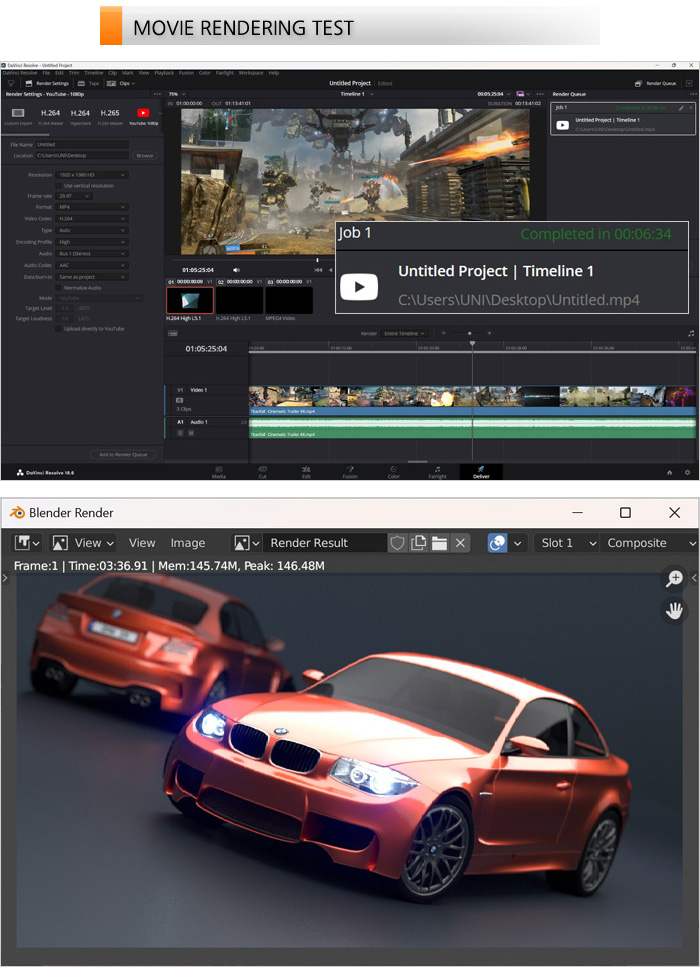Open the Blender editor type selector
This screenshot has width=700, height=971.
click(27, 543)
